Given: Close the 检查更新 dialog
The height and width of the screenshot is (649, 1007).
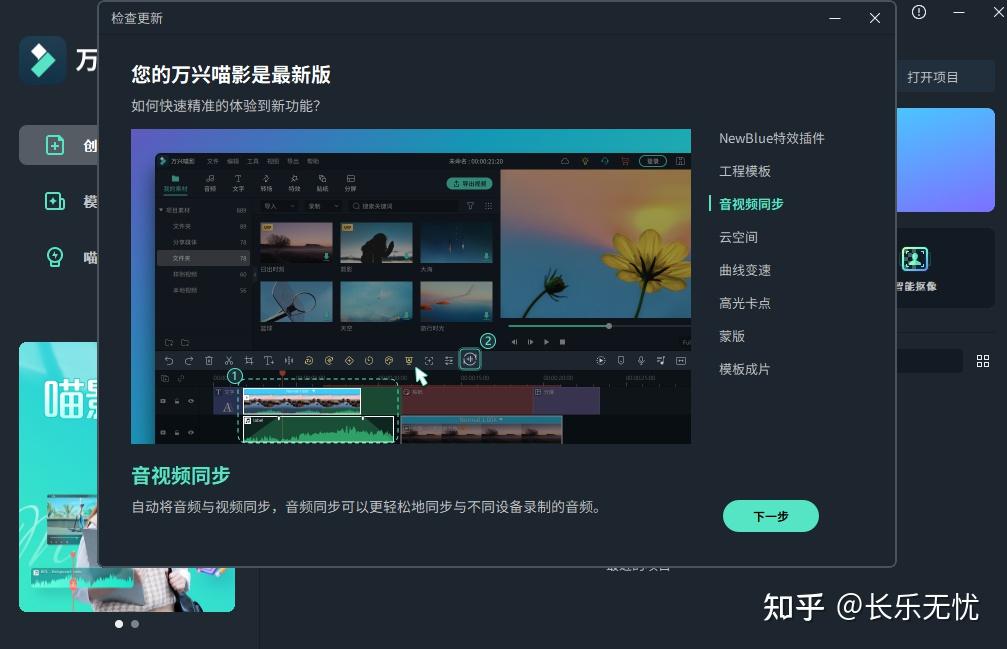Looking at the screenshot, I should (875, 18).
